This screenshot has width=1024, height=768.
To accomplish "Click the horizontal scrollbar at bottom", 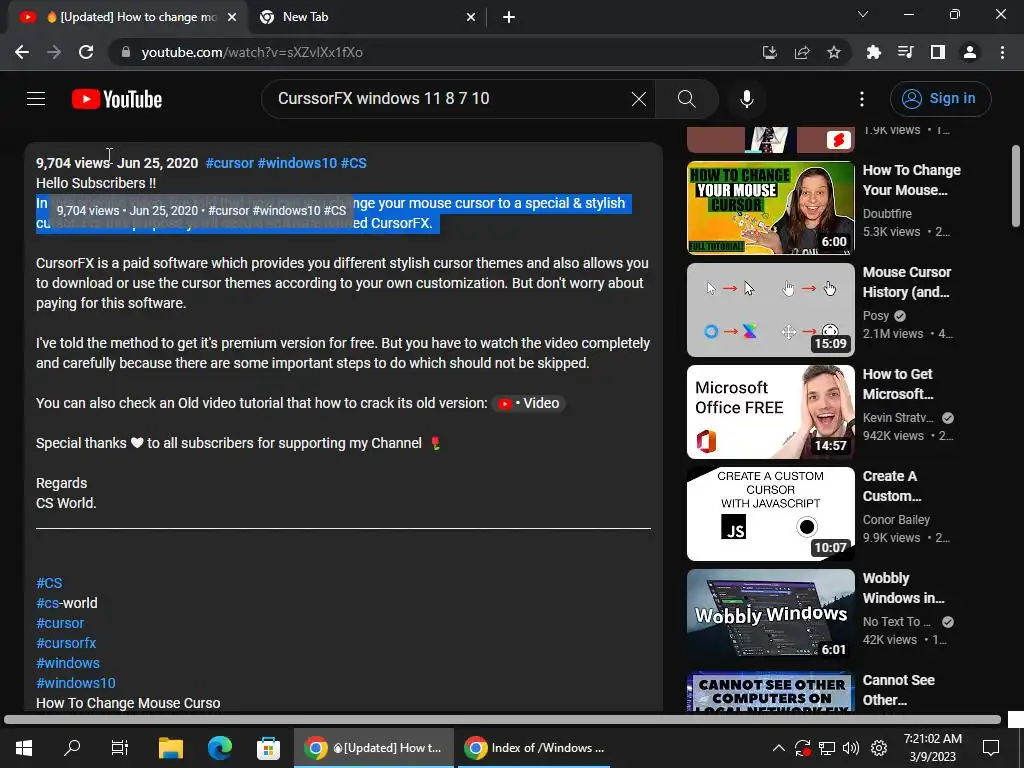I will click(x=502, y=720).
